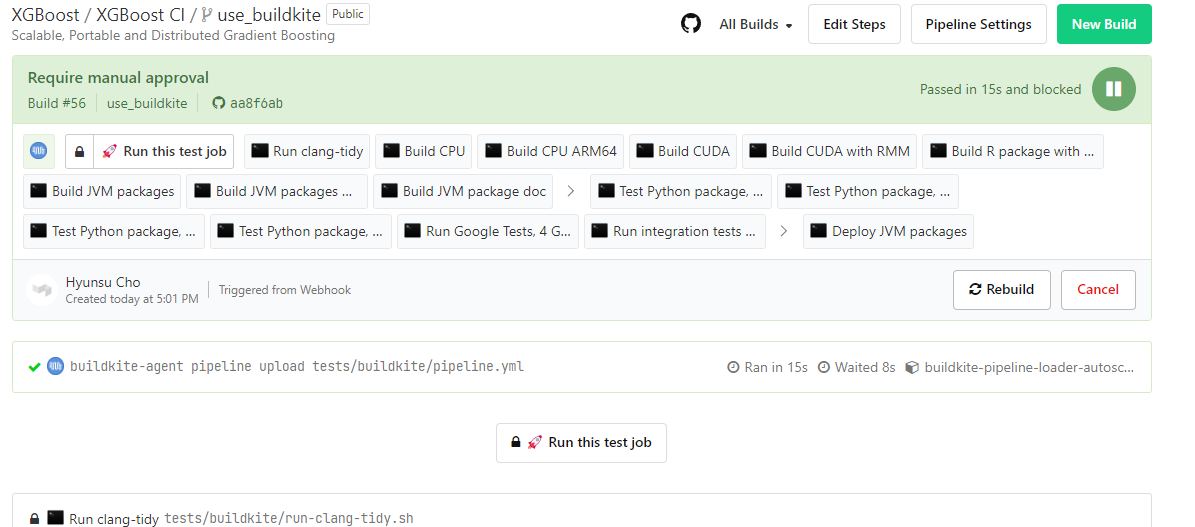The width and height of the screenshot is (1195, 527).
Task: Click the terminal icon on Build CUDA step
Action: 646,151
